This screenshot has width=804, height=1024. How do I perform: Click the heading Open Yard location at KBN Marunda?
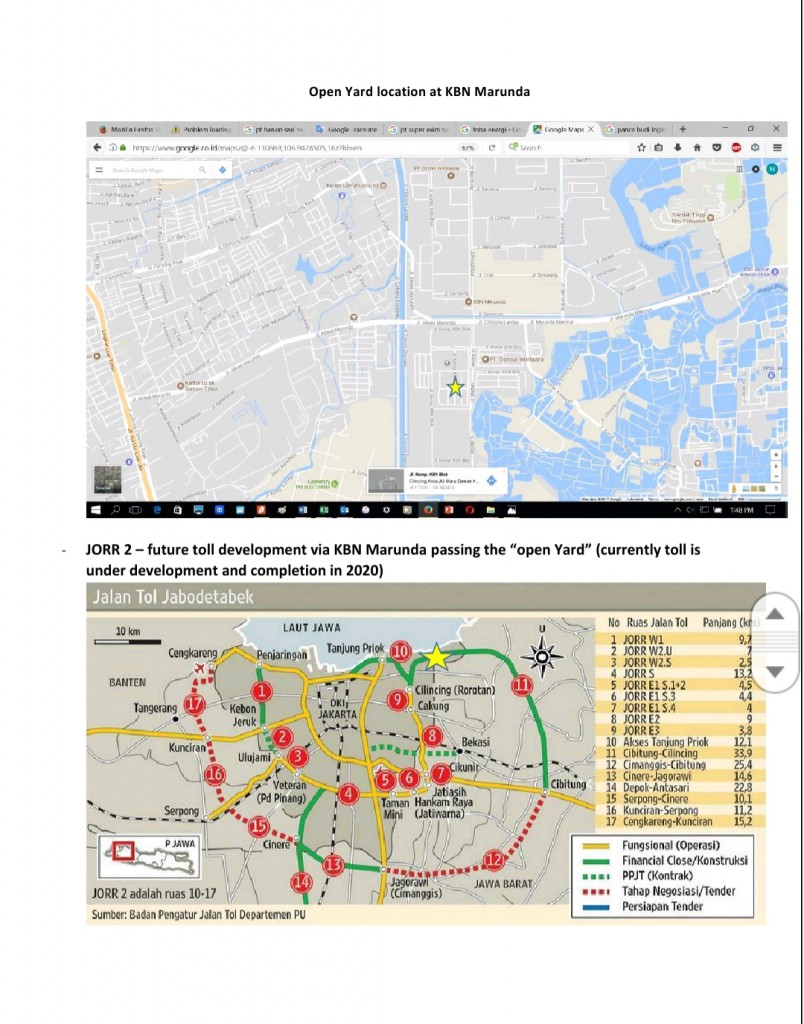pyautogui.click(x=419, y=92)
